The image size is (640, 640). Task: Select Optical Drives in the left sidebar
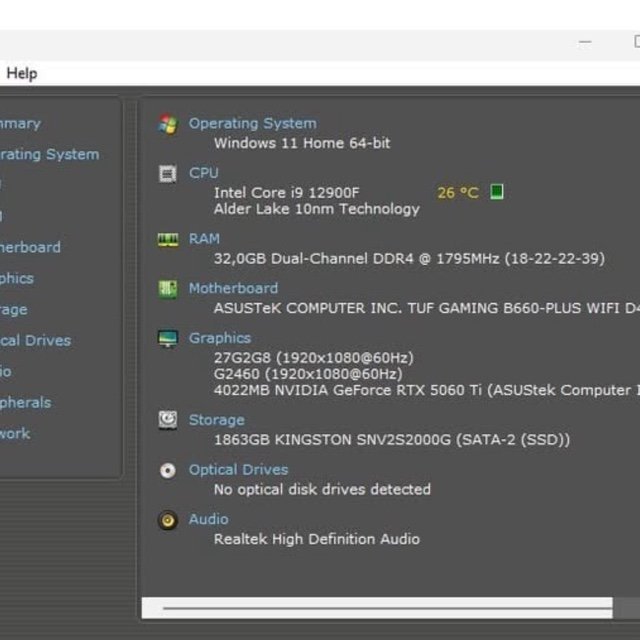tap(35, 340)
